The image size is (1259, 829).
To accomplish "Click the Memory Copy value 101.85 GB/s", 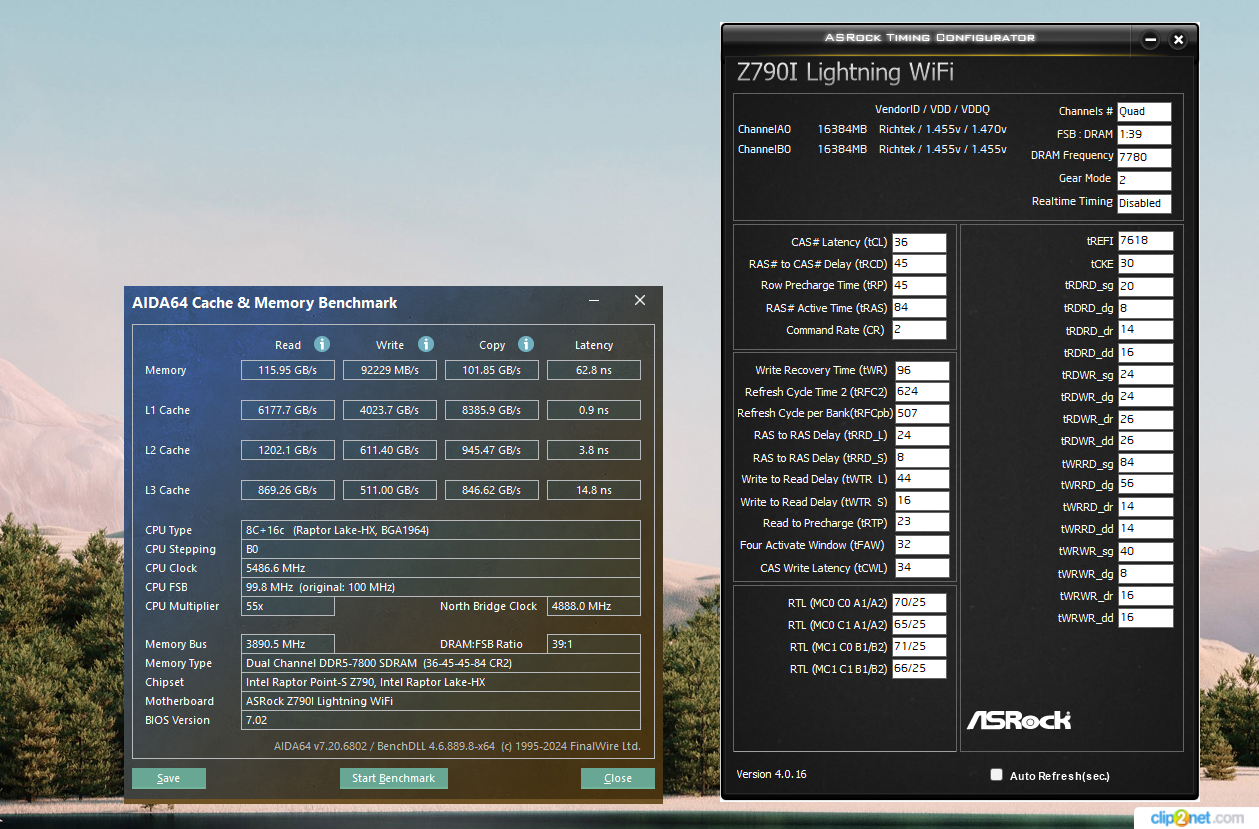I will click(x=492, y=370).
